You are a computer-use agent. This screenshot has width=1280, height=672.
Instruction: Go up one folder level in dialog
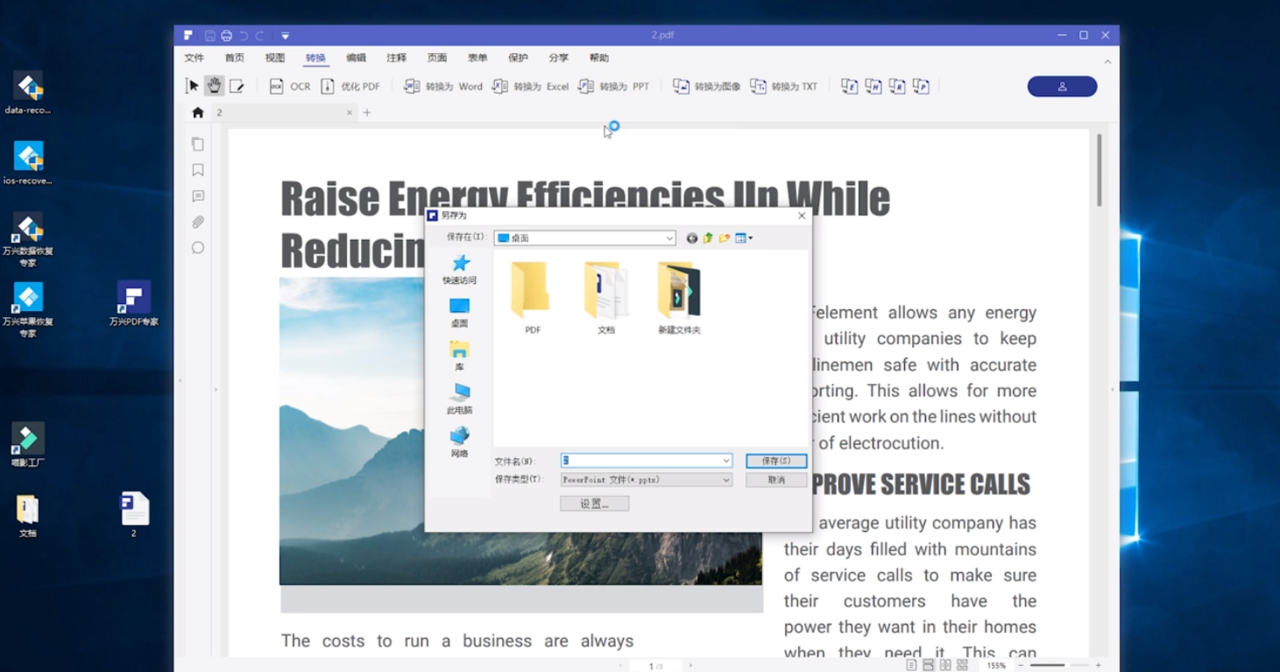click(x=708, y=238)
